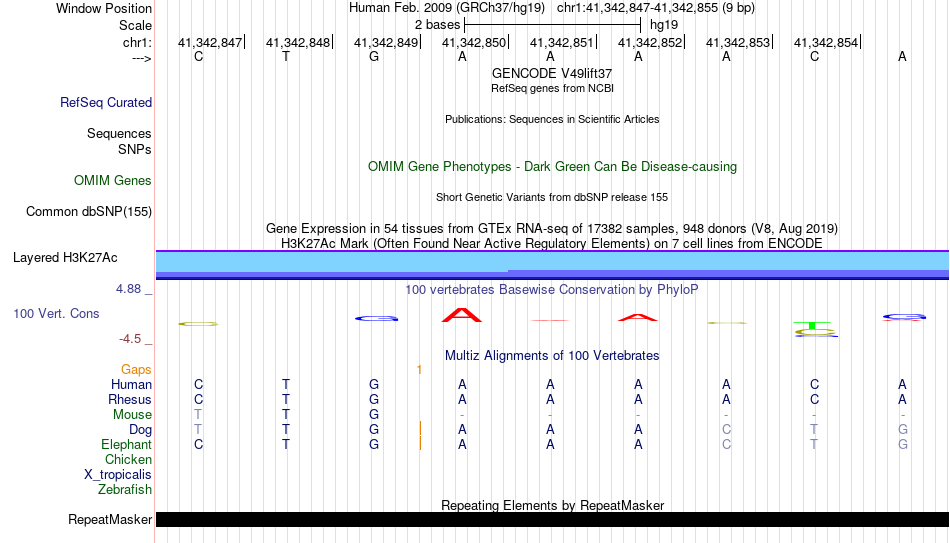The width and height of the screenshot is (950, 543).
Task: Click the Mouse species label
Action: 132,415
